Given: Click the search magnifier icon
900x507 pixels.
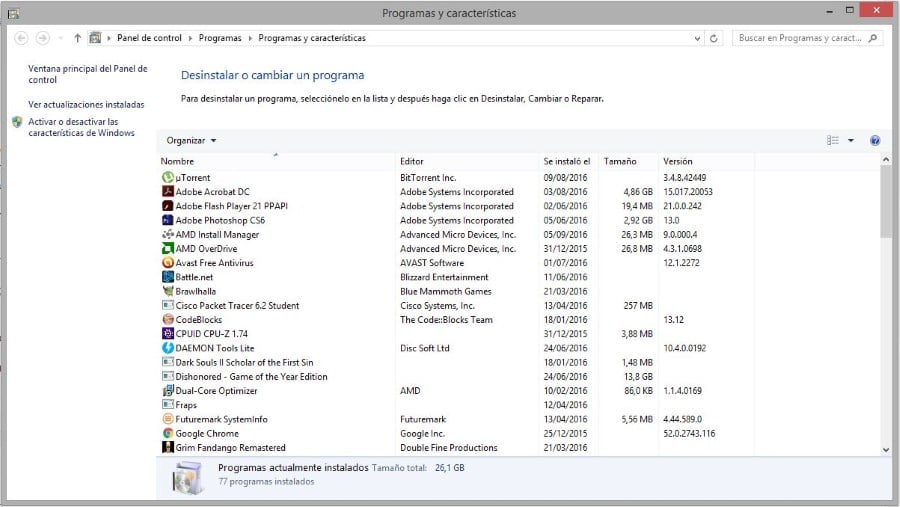Looking at the screenshot, I should 873,38.
